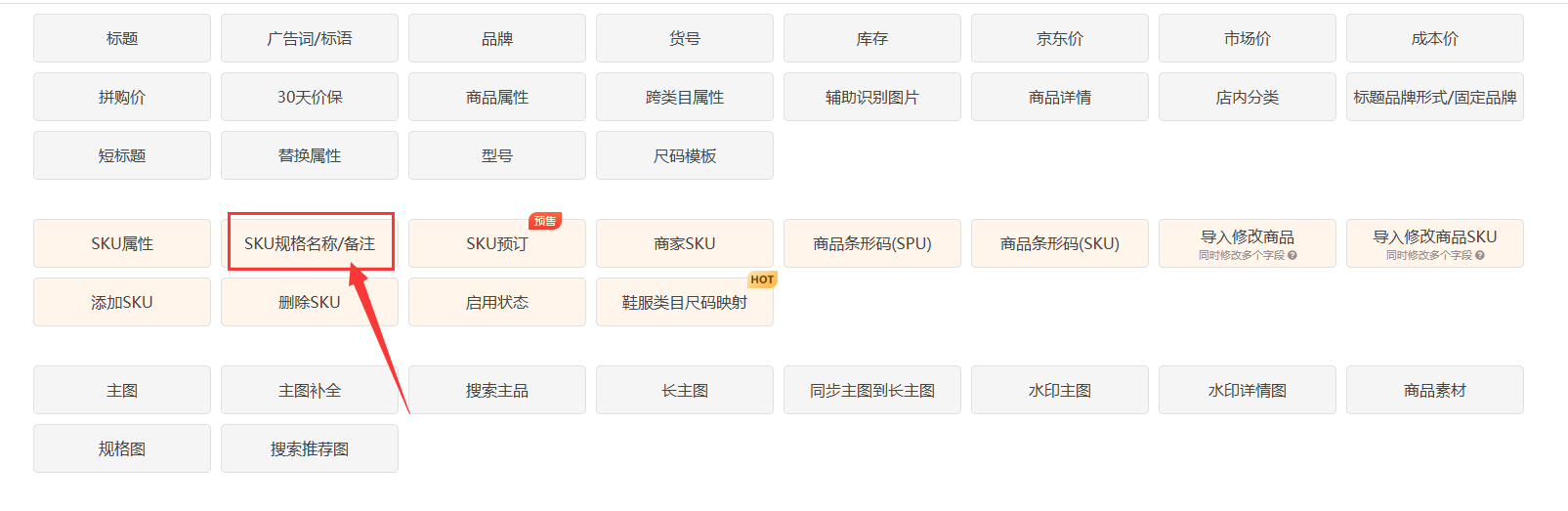Click the HOT badge on 鞋服类目尺码映射
This screenshot has height=511, width=1568.
click(x=762, y=280)
